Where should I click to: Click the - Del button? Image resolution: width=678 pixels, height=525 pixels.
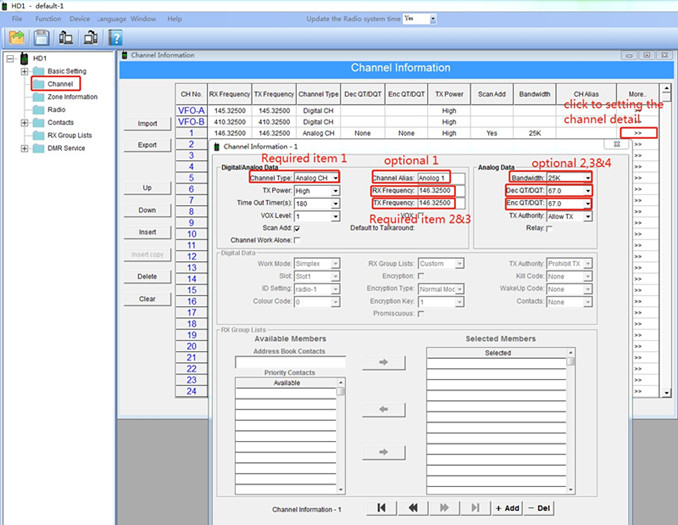pos(539,508)
